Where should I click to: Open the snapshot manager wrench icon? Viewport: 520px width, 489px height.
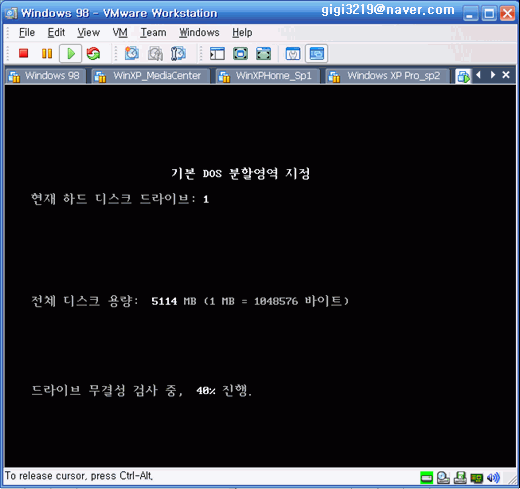pyautogui.click(x=178, y=53)
